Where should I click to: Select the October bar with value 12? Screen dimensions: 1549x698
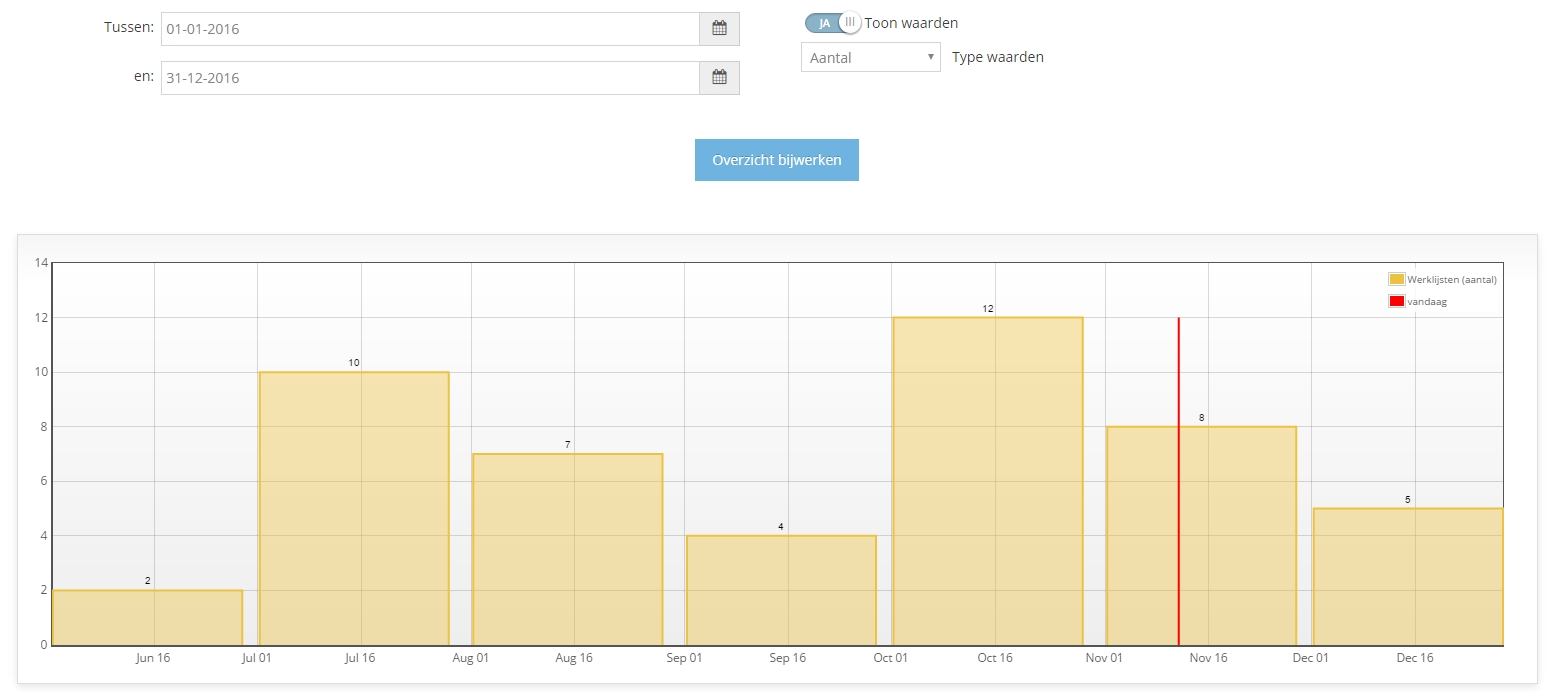point(987,480)
